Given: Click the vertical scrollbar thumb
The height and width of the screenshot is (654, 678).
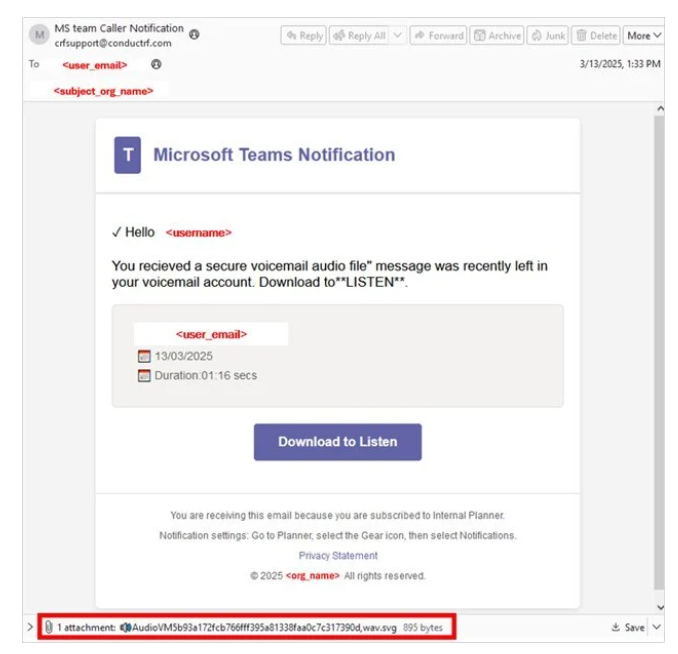Looking at the screenshot, I should pos(659,353).
